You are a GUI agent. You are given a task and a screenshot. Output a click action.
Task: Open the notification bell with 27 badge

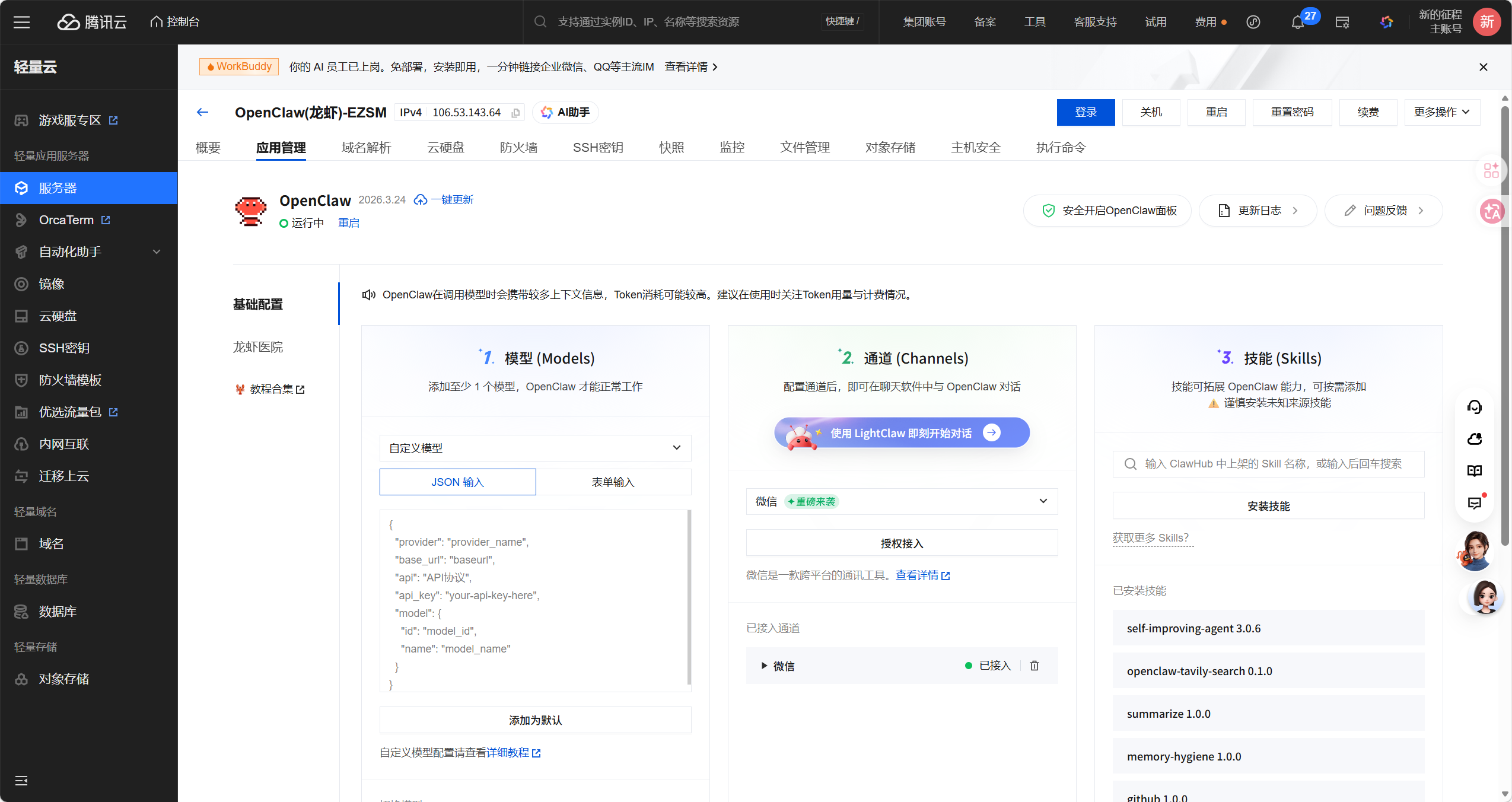click(x=1297, y=23)
